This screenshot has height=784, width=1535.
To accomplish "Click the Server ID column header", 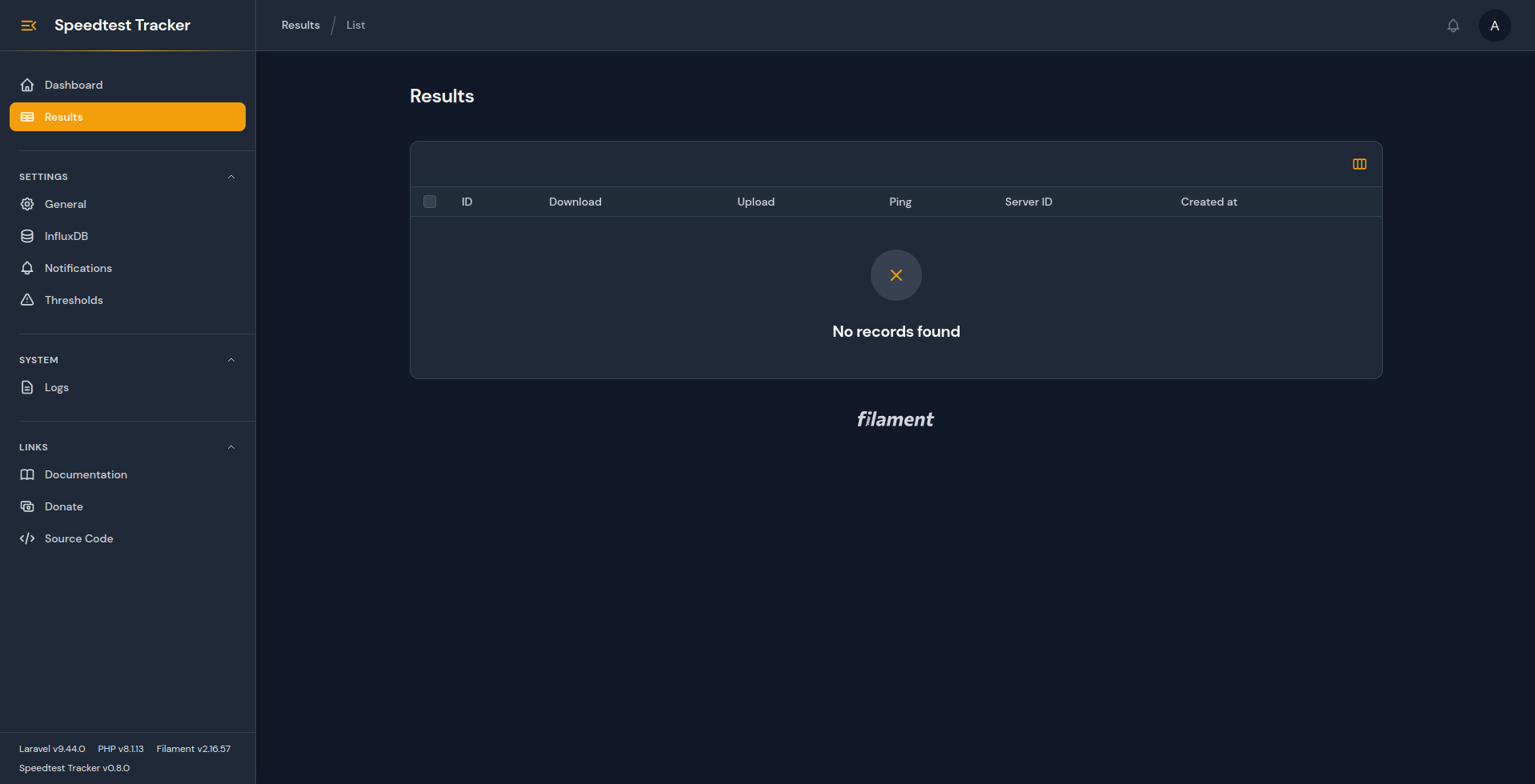I will 1028,202.
